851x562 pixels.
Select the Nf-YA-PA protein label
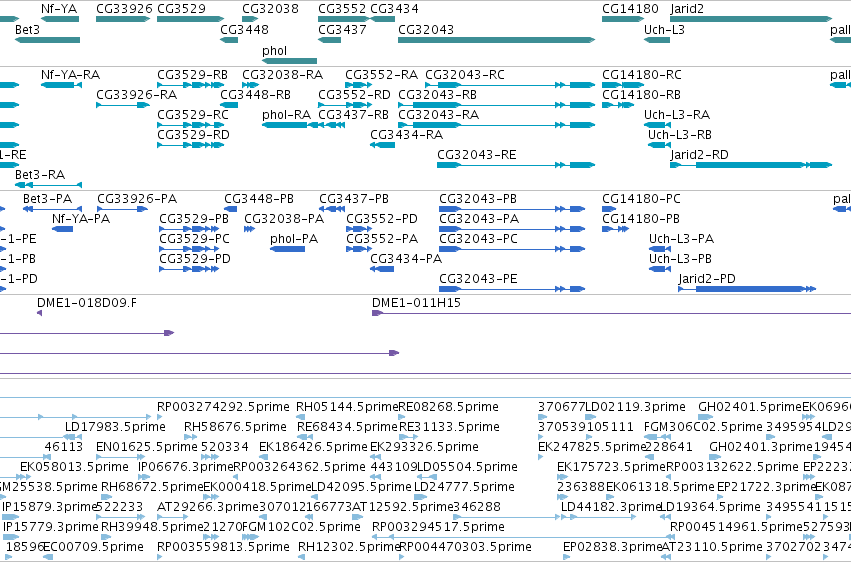(81, 219)
